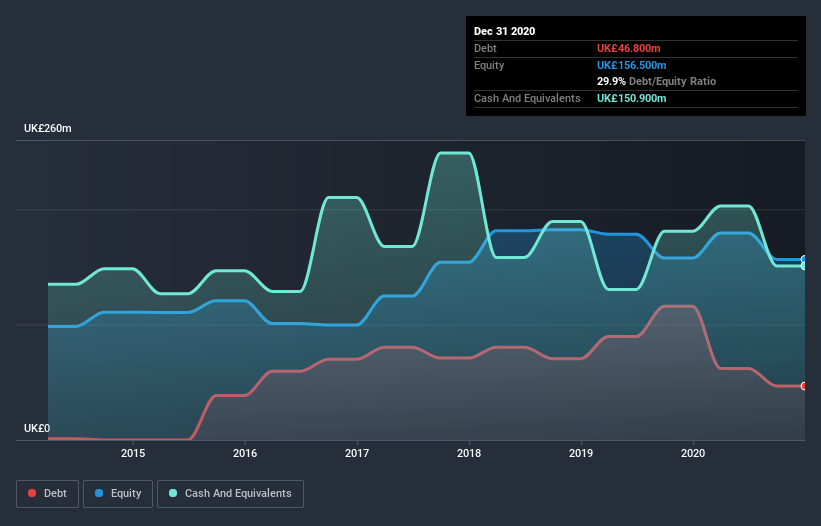Viewport: 821px width, 526px height.
Task: Click the blue Equity legend dot
Action: point(98,493)
